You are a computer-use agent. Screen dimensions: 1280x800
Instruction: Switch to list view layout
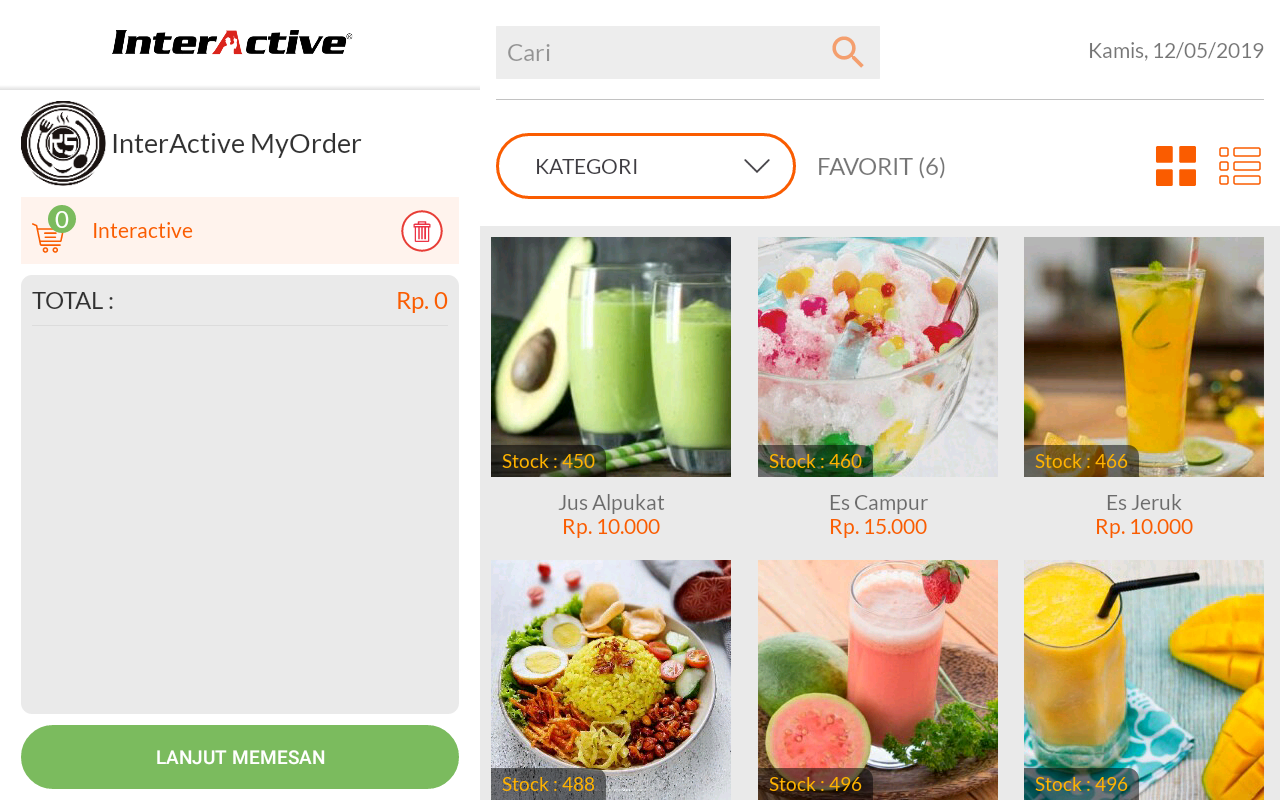pos(1240,166)
